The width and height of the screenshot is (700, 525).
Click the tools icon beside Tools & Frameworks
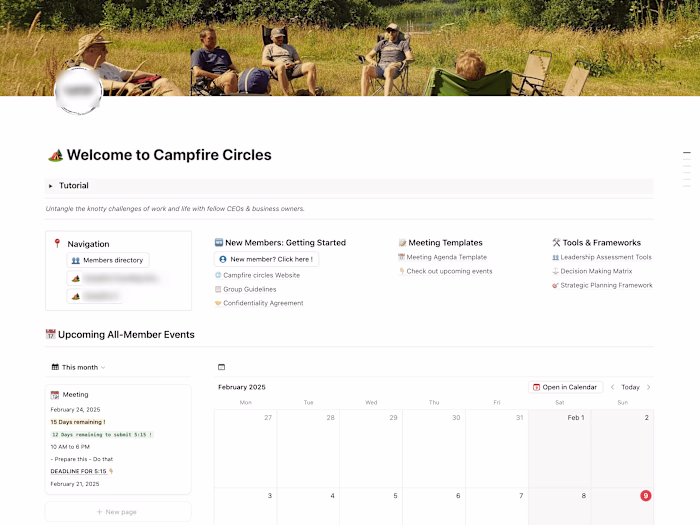[x=556, y=242]
